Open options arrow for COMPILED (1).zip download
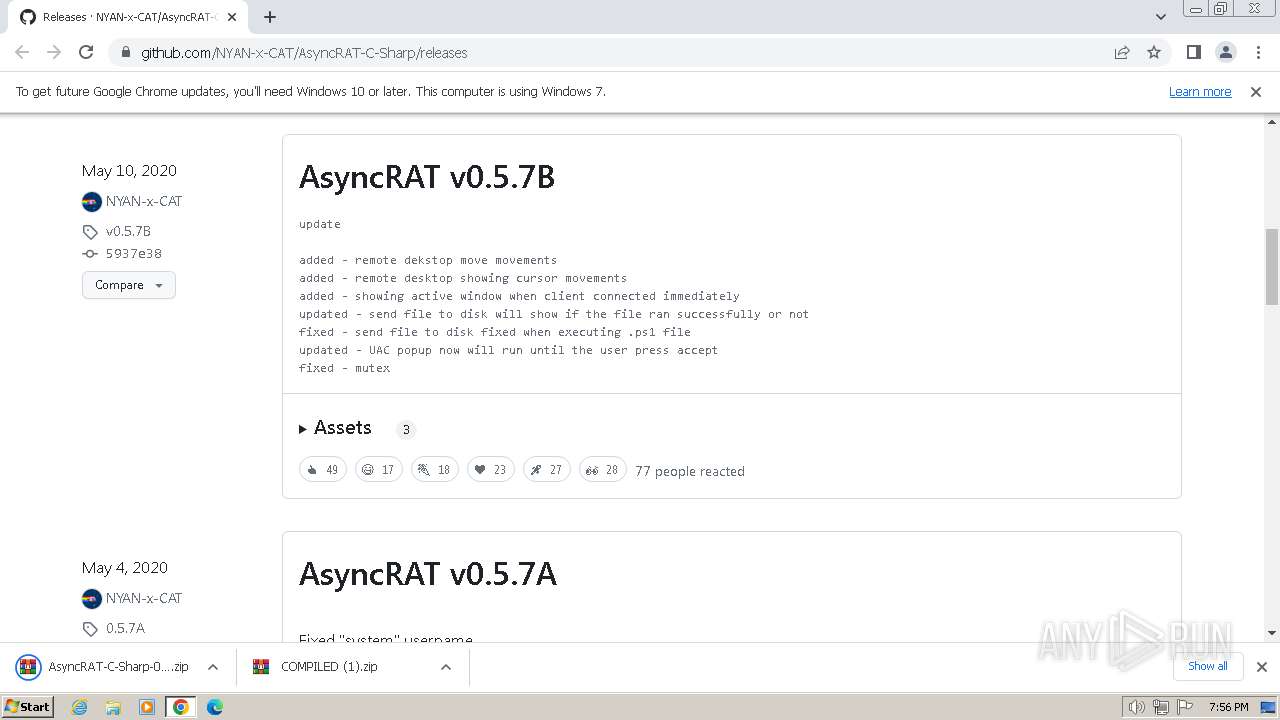This screenshot has height=720, width=1280. [446, 667]
